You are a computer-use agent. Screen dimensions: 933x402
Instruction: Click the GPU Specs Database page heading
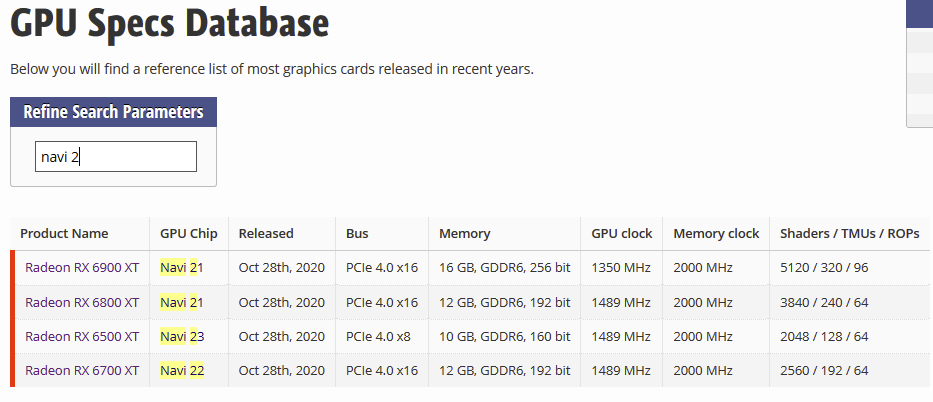click(x=170, y=23)
